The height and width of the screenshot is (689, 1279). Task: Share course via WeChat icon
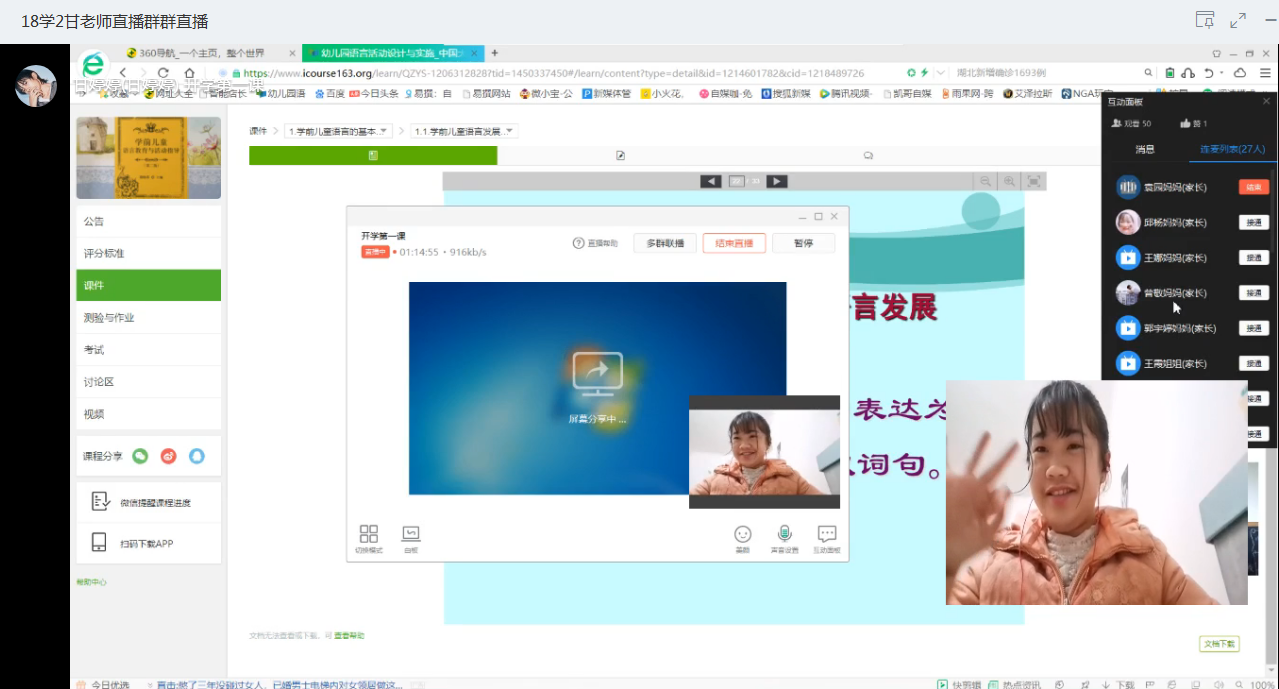point(140,456)
